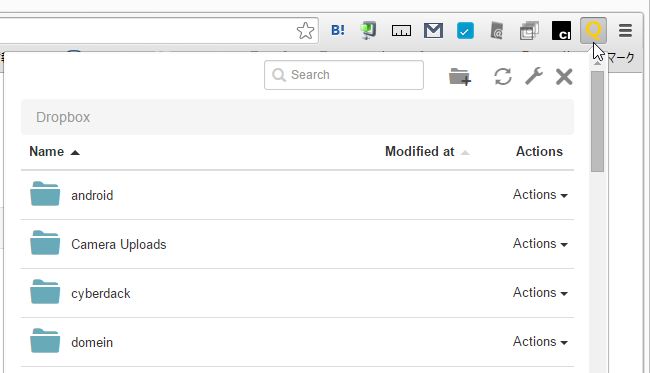Expand Actions dropdown for android folder
This screenshot has height=373, width=650.
[540, 194]
